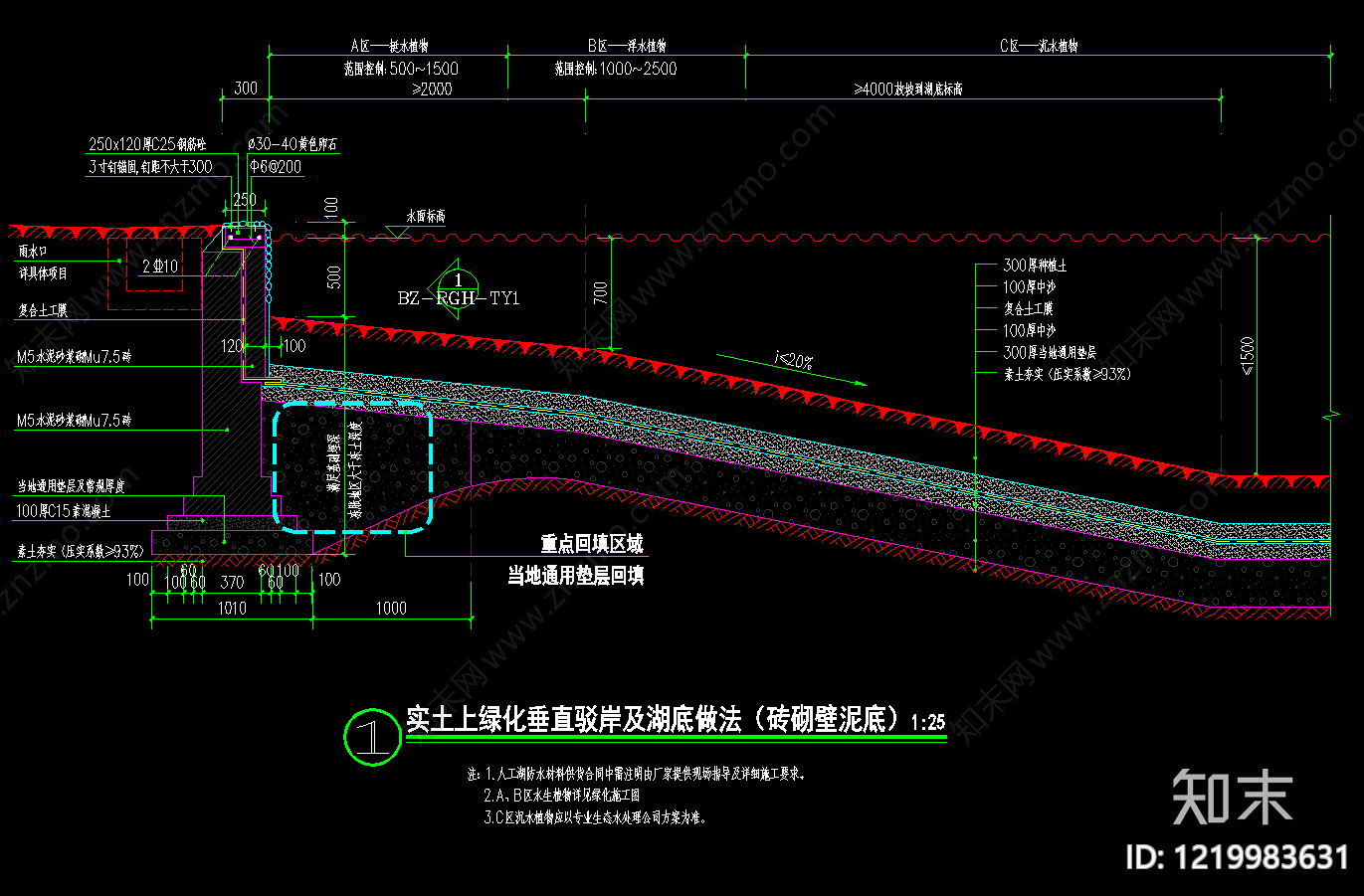
Task: Select note 3 about C区沉水植物
Action: tap(595, 818)
